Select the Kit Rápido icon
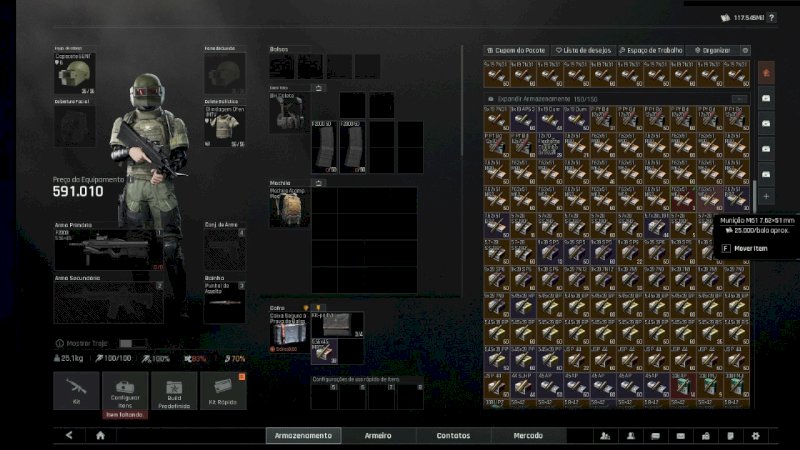The width and height of the screenshot is (800, 450). [223, 391]
